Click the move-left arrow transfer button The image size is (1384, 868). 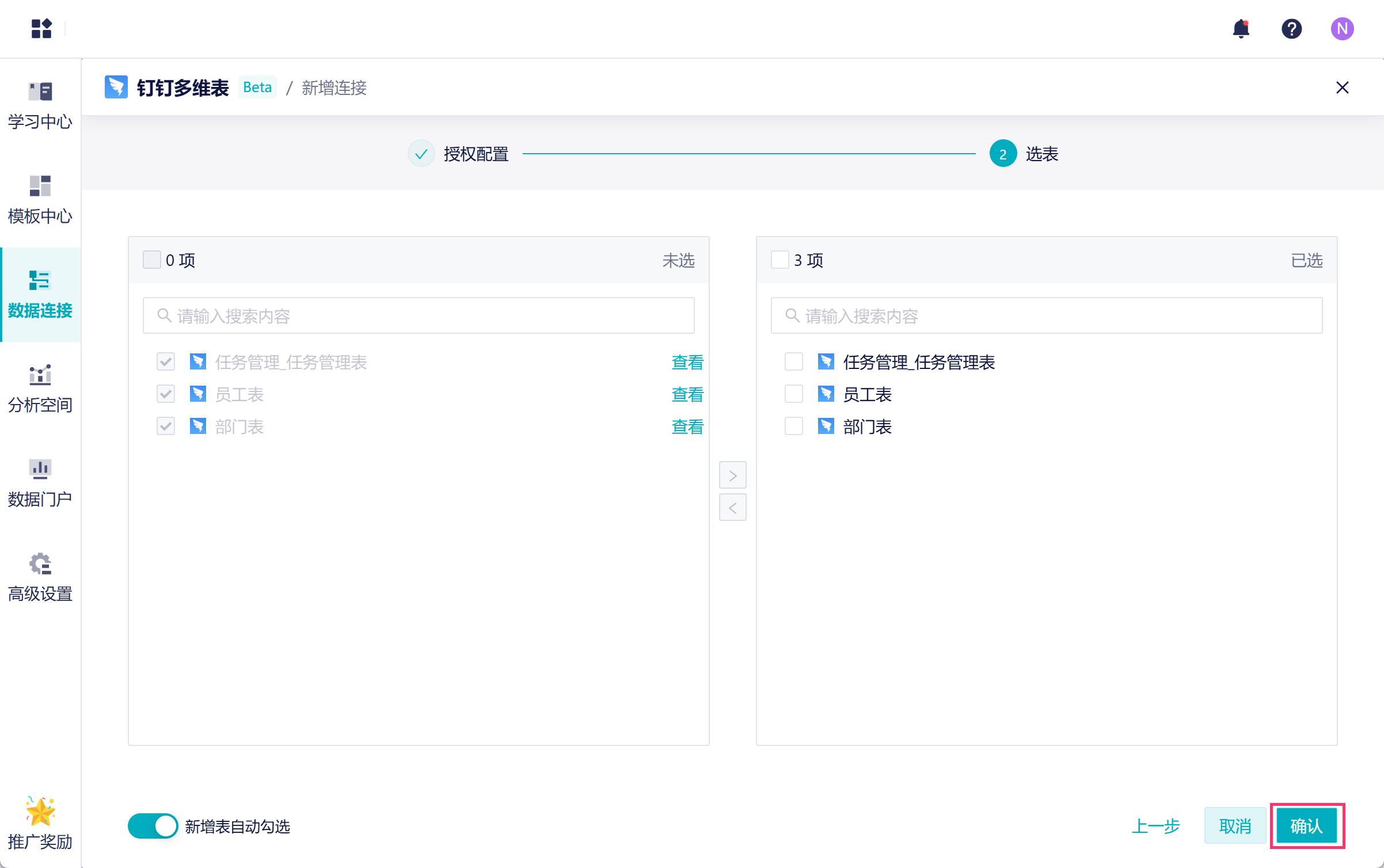(x=732, y=508)
